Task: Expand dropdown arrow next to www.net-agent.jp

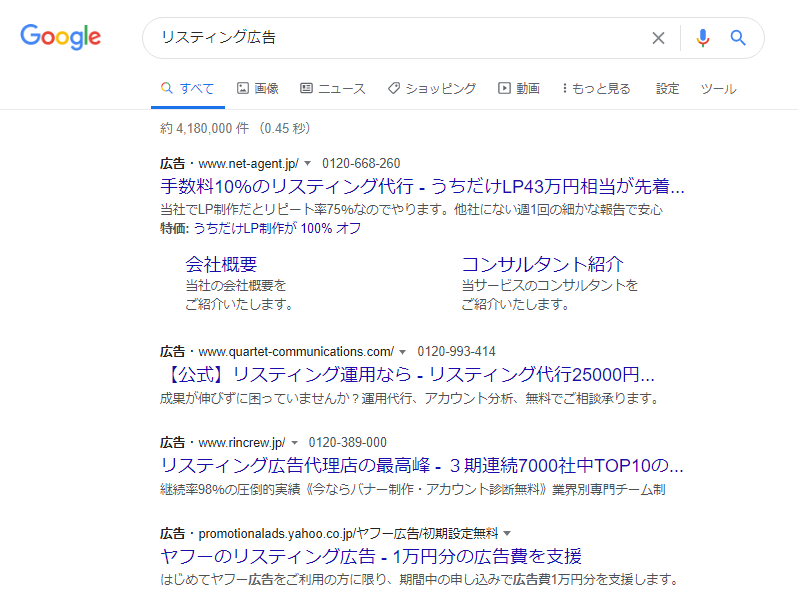Action: pyautogui.click(x=307, y=163)
